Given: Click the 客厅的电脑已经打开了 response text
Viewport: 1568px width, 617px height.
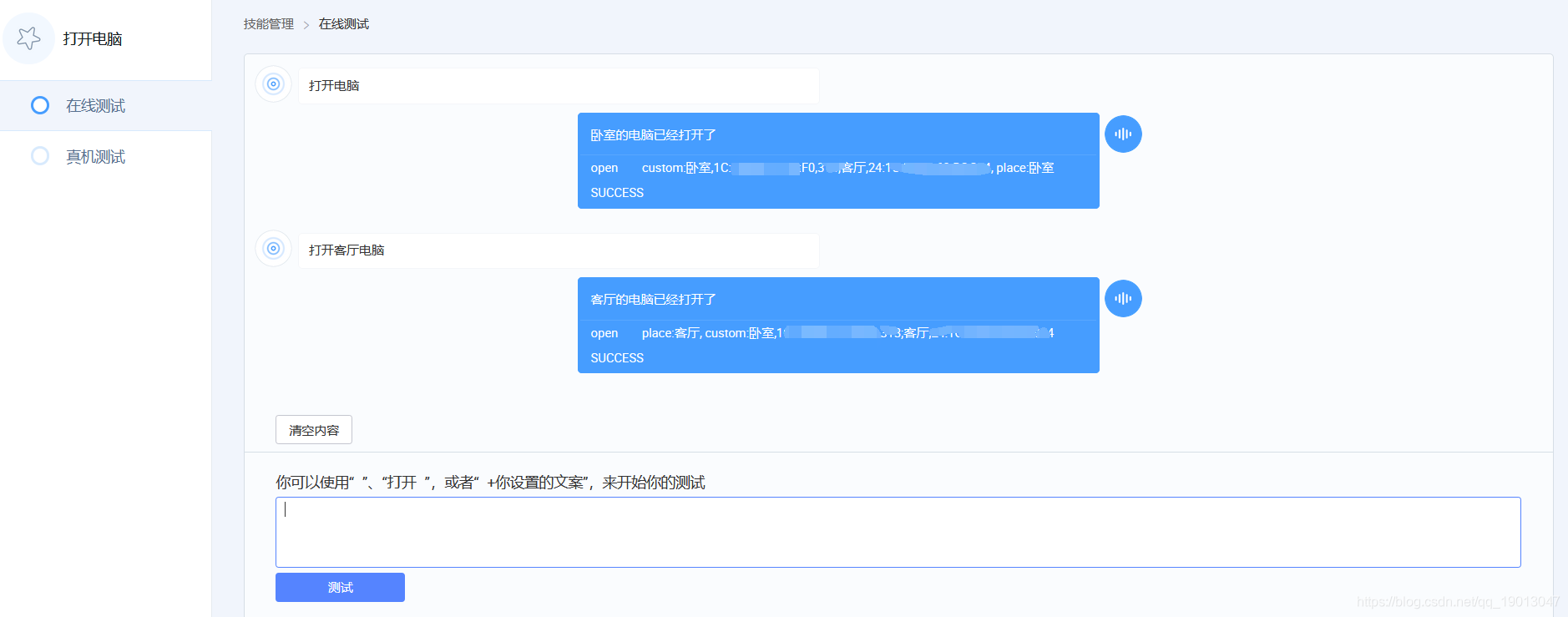Looking at the screenshot, I should (x=653, y=300).
